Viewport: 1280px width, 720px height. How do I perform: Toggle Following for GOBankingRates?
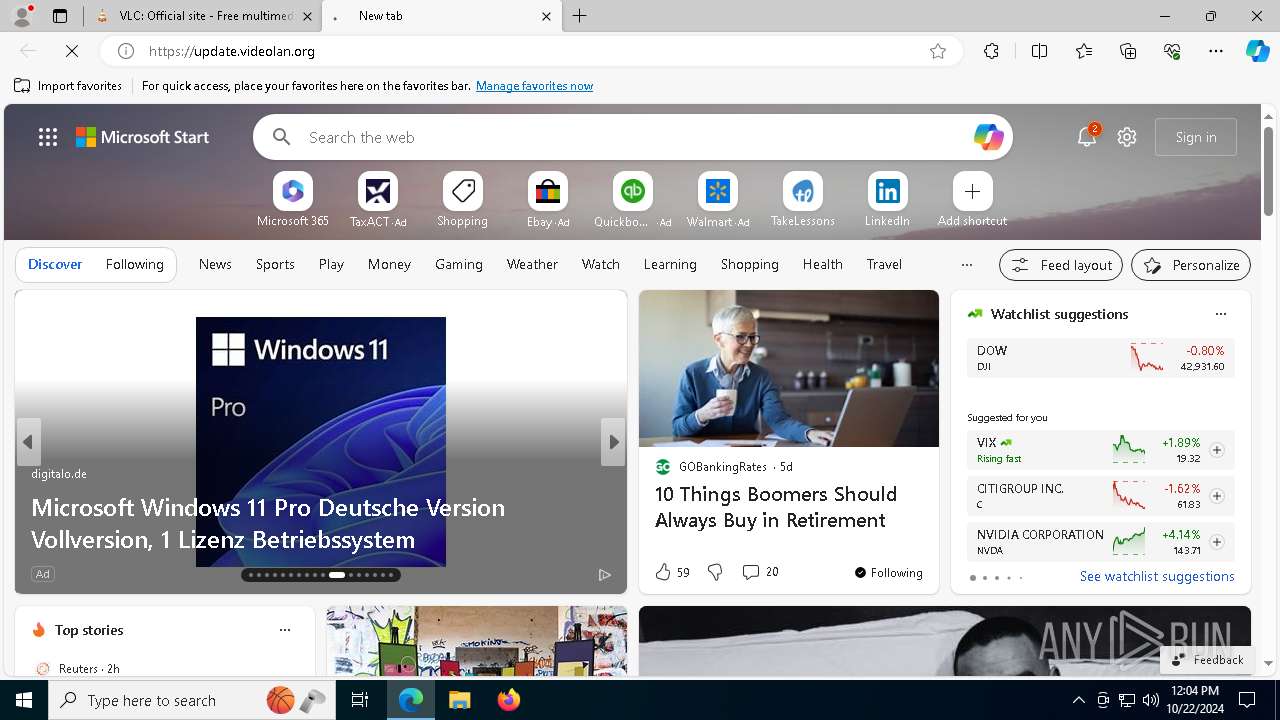888,573
